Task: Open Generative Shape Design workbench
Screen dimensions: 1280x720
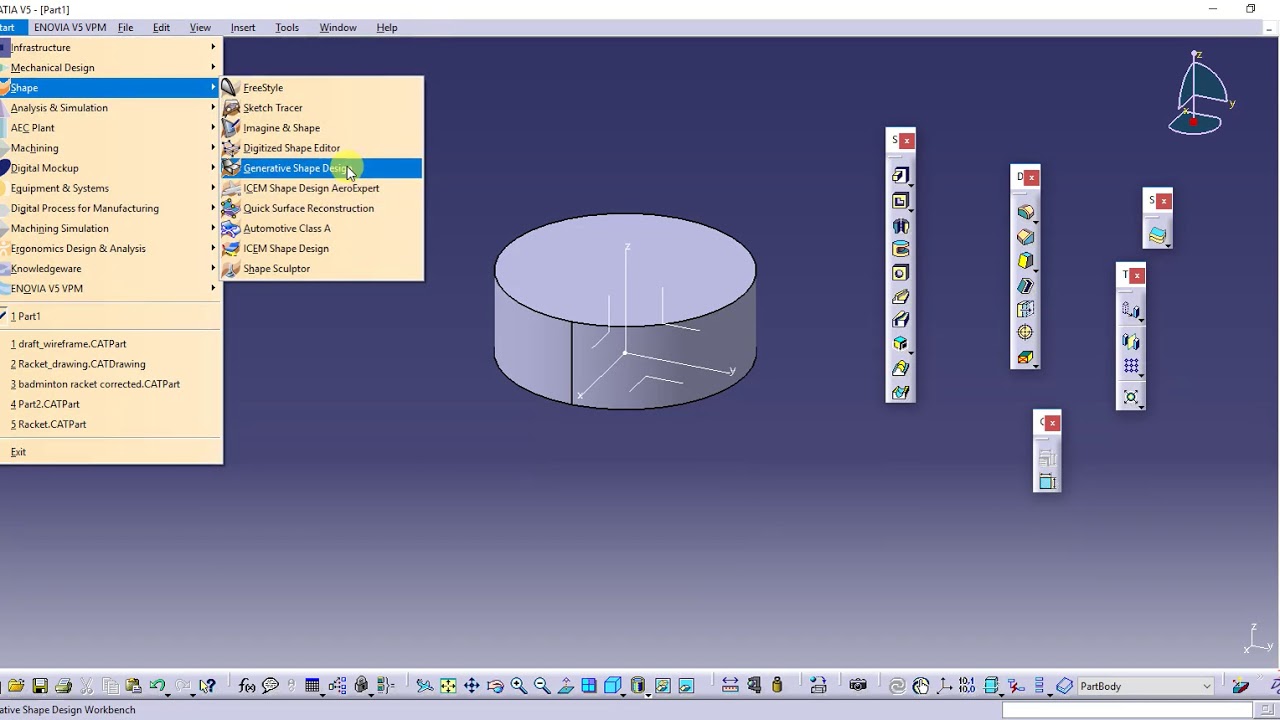Action: (321, 168)
